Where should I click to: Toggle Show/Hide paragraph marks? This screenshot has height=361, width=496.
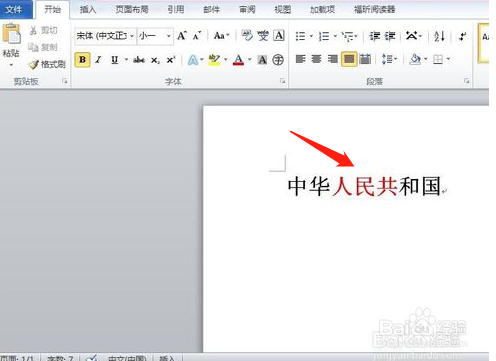click(462, 36)
